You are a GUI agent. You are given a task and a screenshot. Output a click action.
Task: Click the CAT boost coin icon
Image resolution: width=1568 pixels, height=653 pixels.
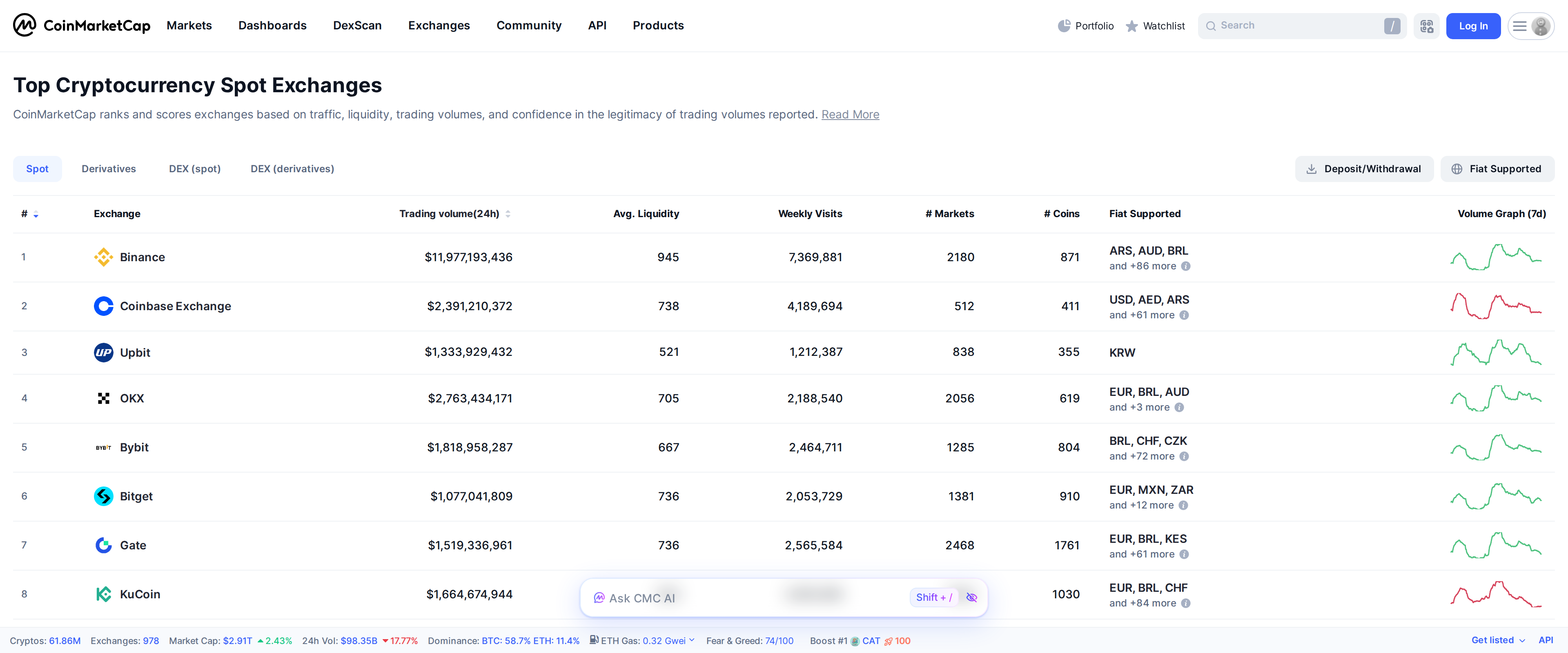pos(855,641)
